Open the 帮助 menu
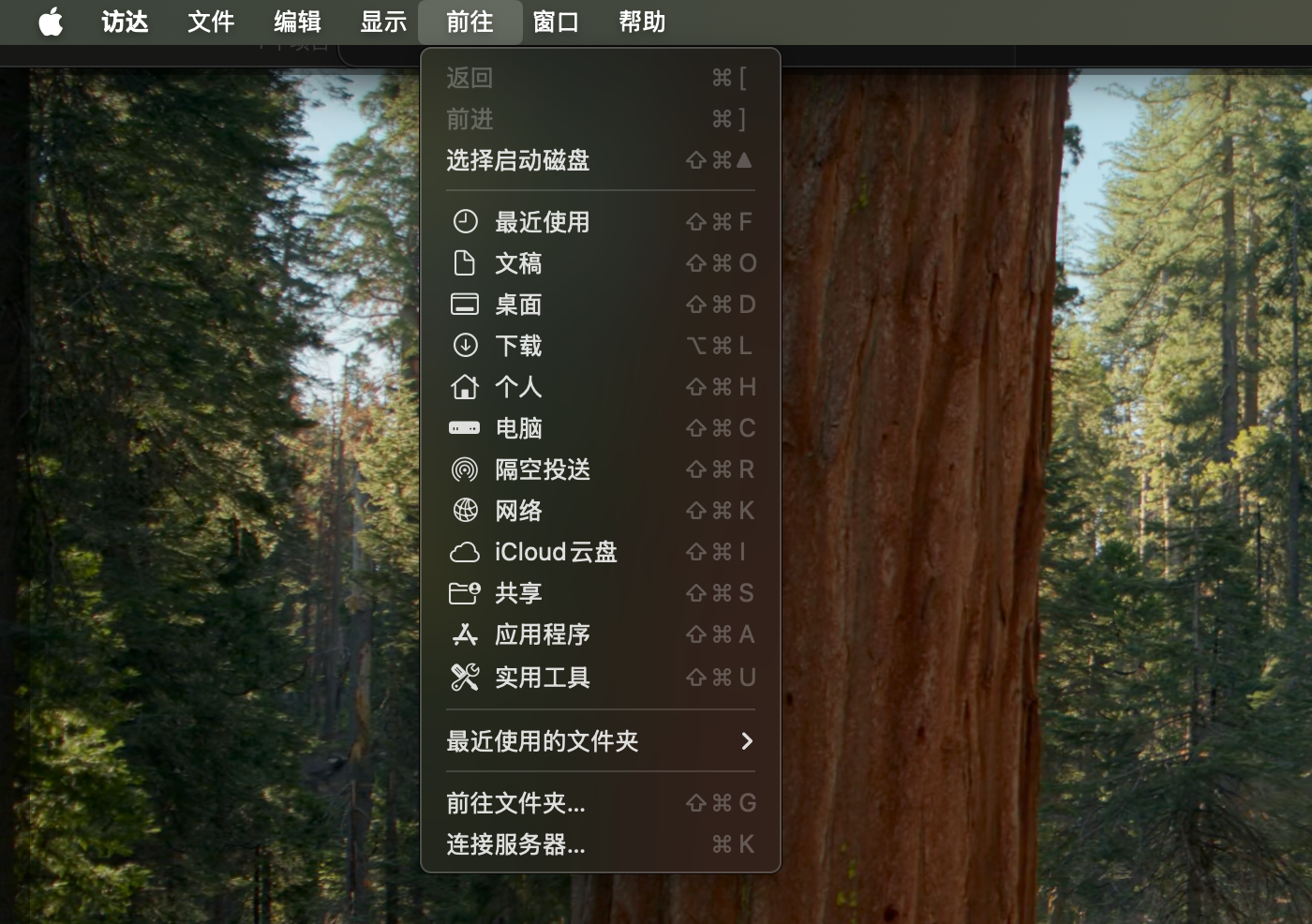Screen dimensions: 1312x924 pos(641,22)
